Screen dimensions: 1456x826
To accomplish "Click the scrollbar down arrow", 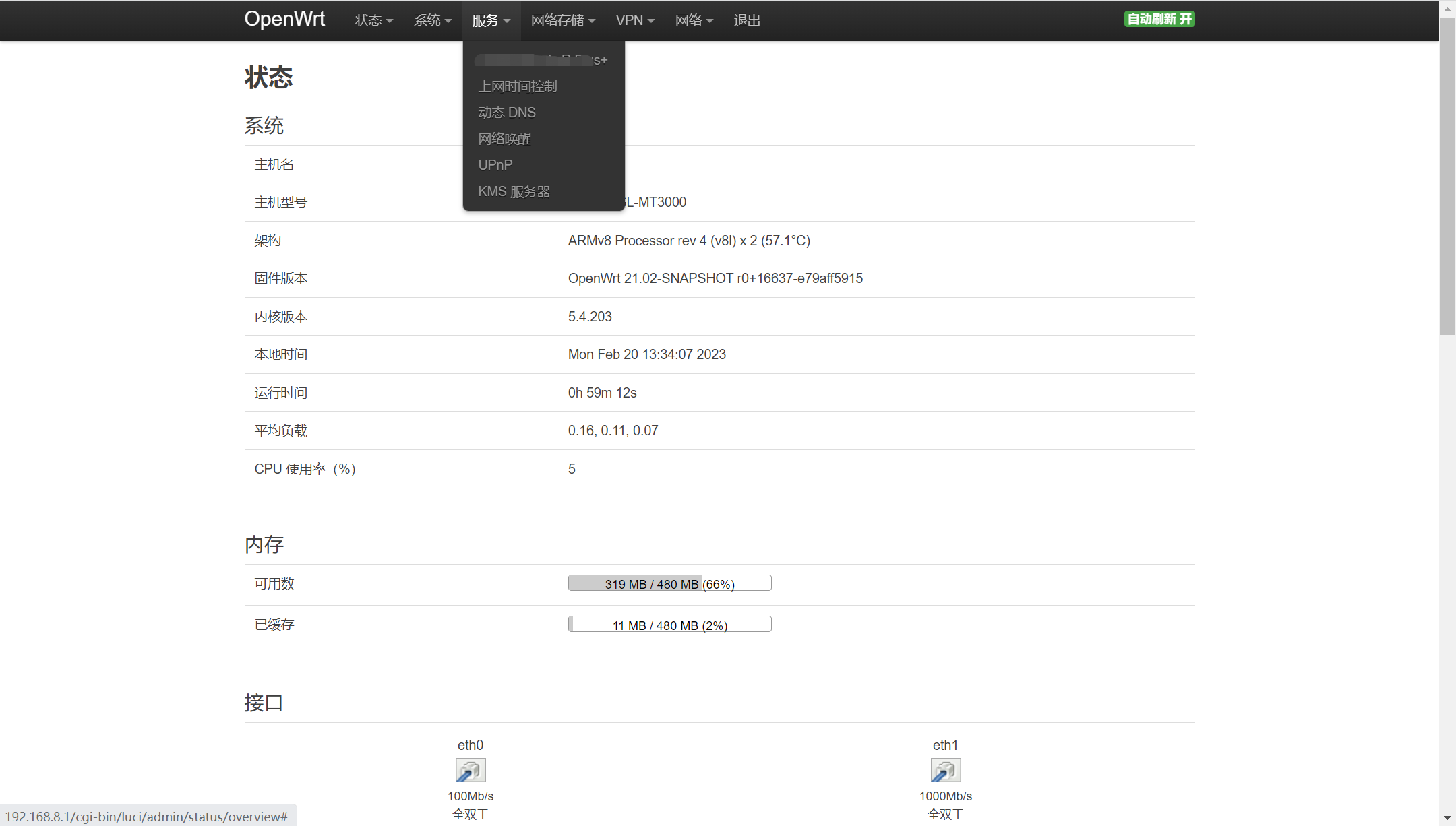I will pos(1447,818).
